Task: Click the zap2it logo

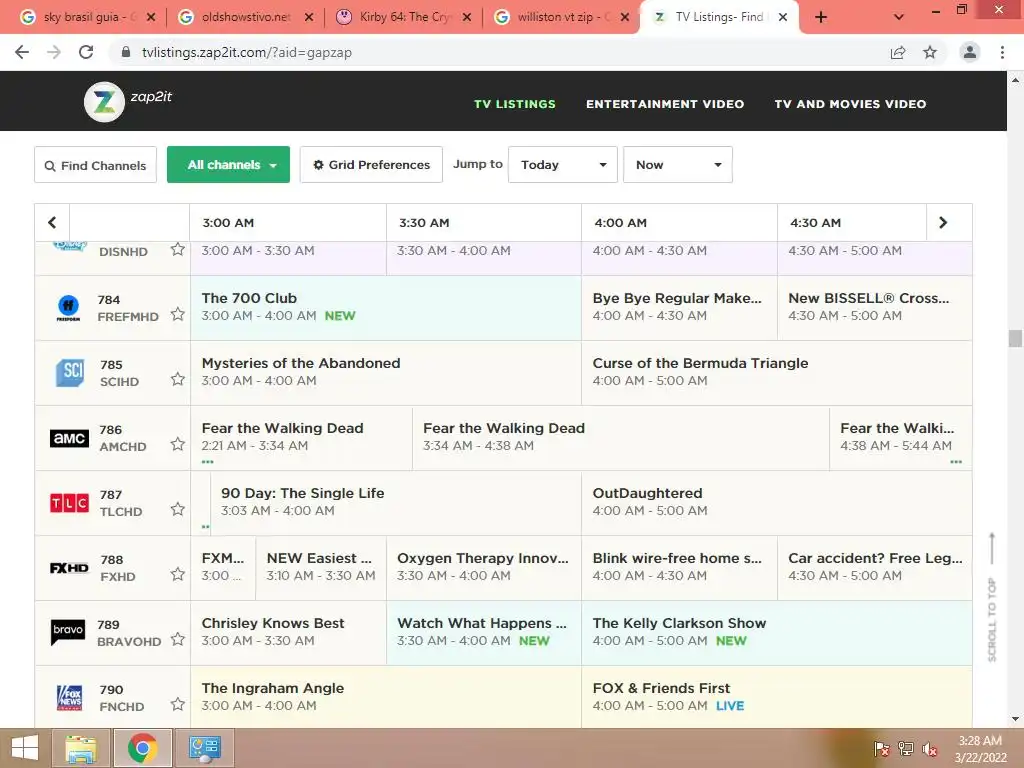Action: point(128,101)
